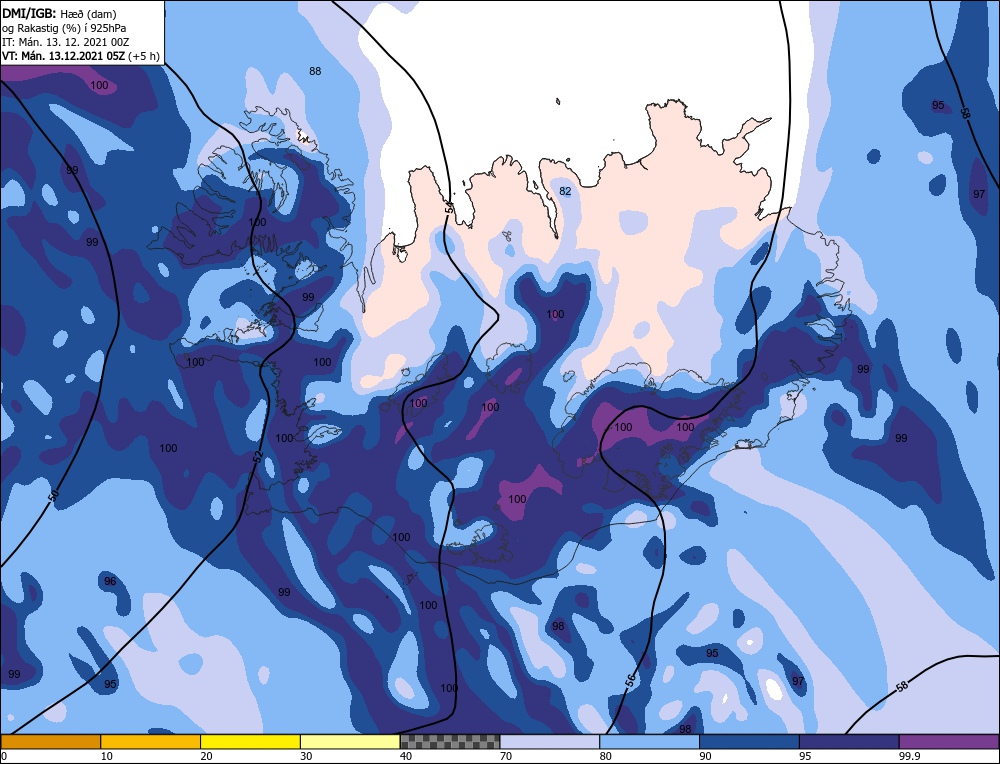Click the init time 'IT: Mán. 13. 12. 2021 00Z'
This screenshot has height=764, width=1000.
click(65, 42)
